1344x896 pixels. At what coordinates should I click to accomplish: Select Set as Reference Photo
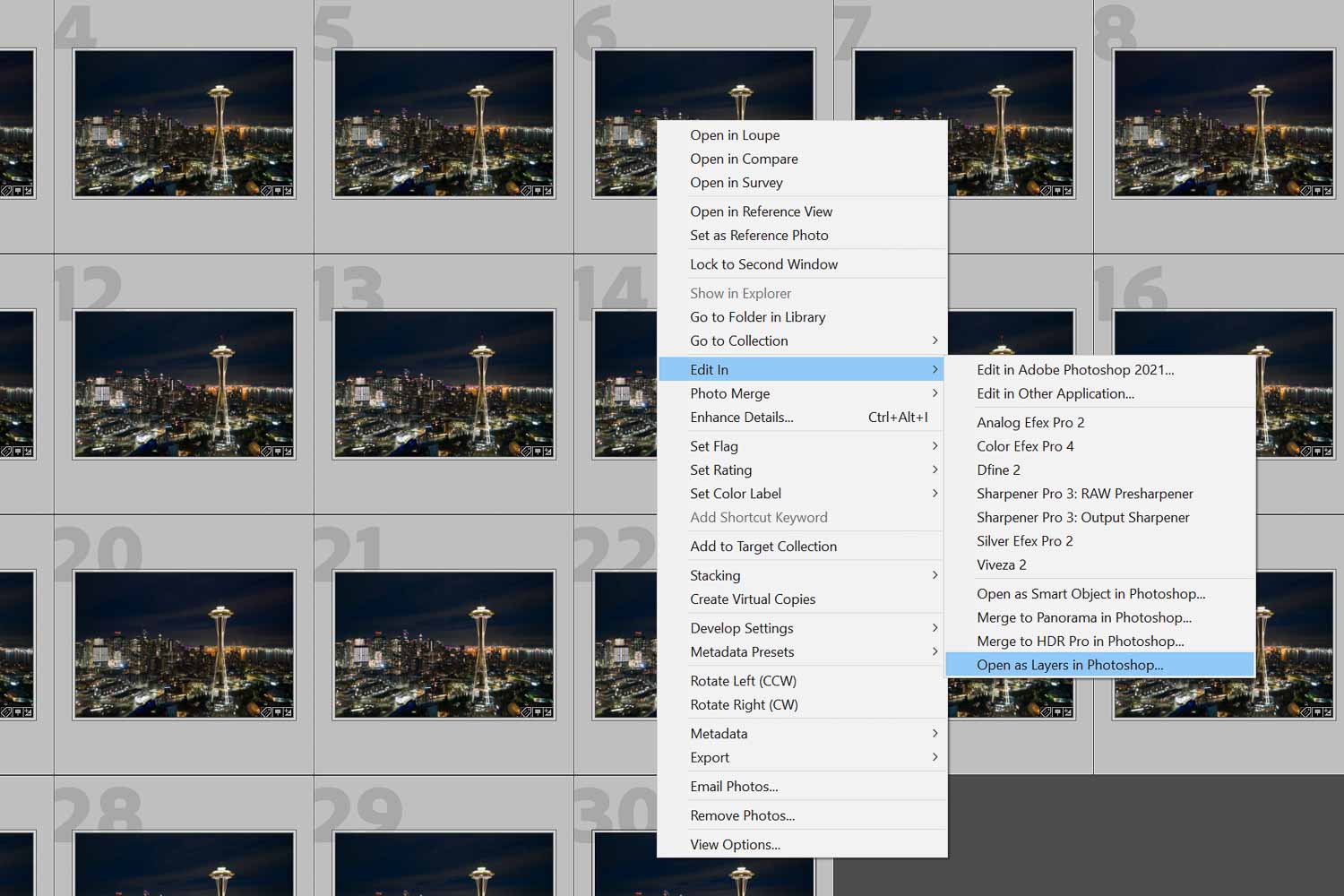click(x=802, y=236)
